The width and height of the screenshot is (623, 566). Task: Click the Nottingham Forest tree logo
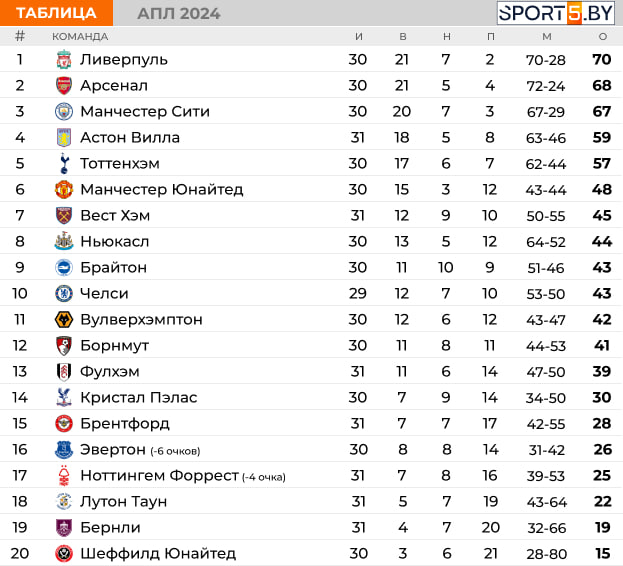click(x=64, y=475)
